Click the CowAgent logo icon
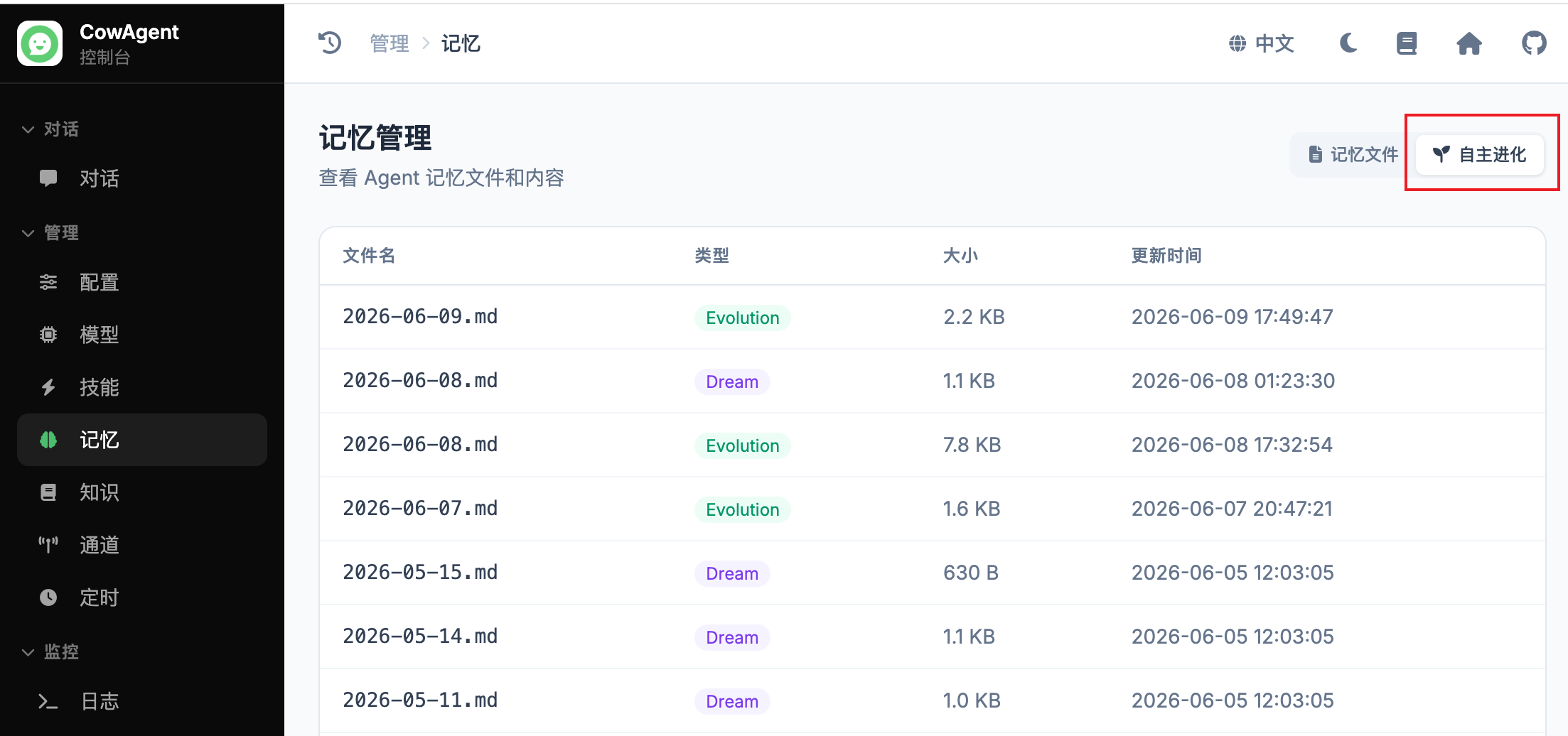This screenshot has width=1568, height=736. 40,43
